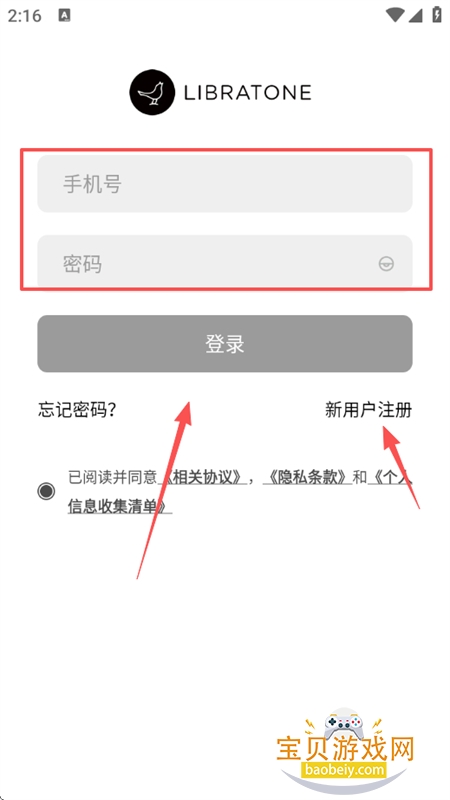The image size is (450, 800).
Task: Toggle password visibility eye icon
Action: [386, 264]
